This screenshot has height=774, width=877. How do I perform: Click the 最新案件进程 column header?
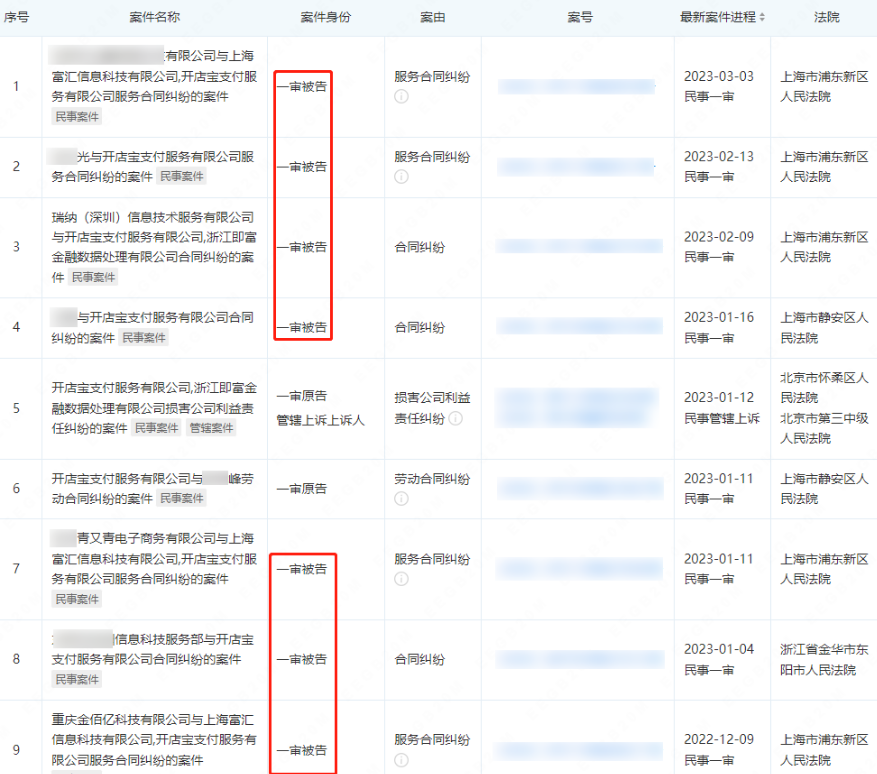(x=718, y=17)
